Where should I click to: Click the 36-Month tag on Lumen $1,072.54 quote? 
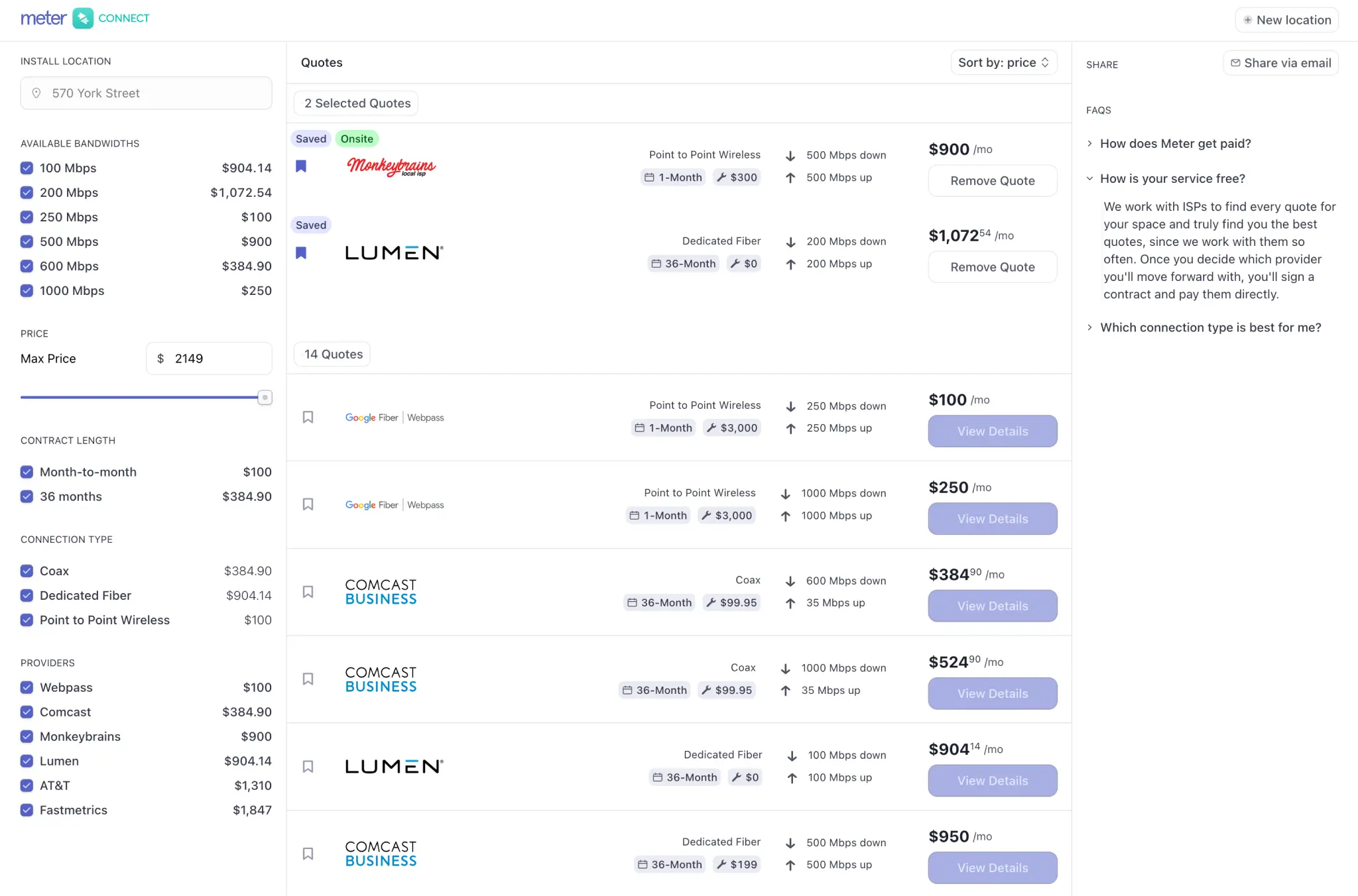(x=684, y=263)
